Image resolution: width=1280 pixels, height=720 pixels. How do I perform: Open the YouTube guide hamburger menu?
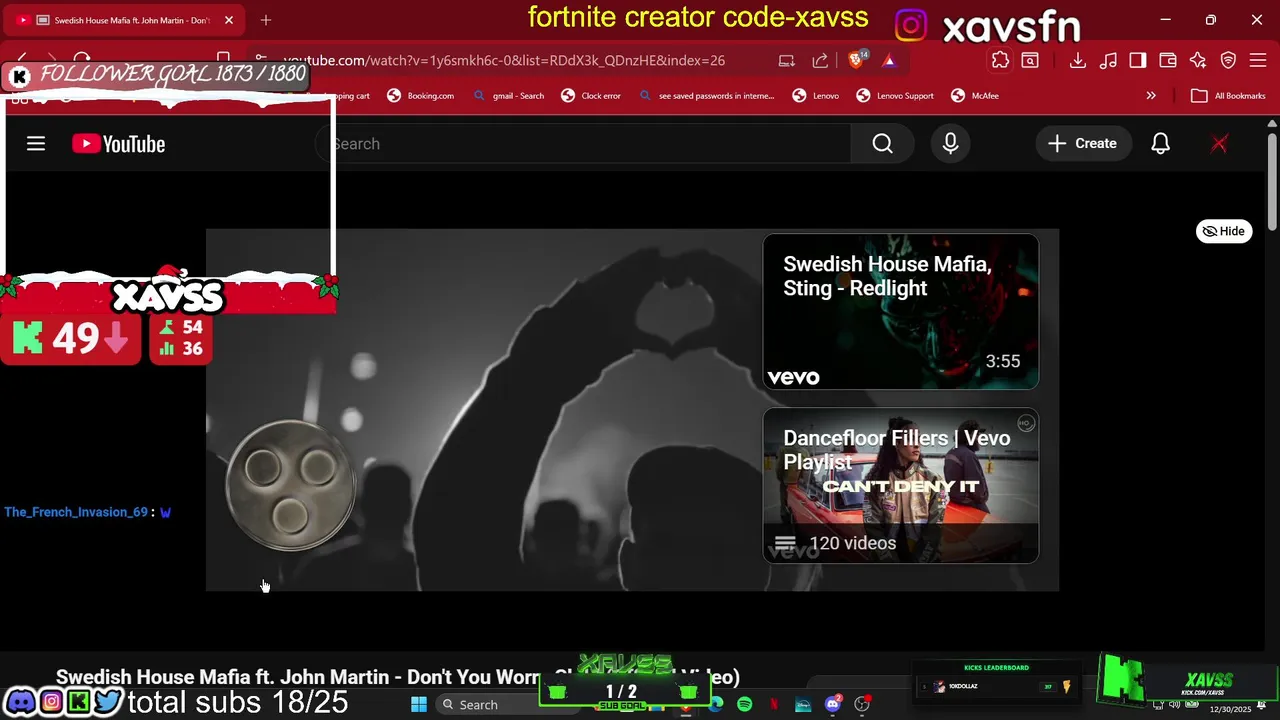tap(36, 144)
